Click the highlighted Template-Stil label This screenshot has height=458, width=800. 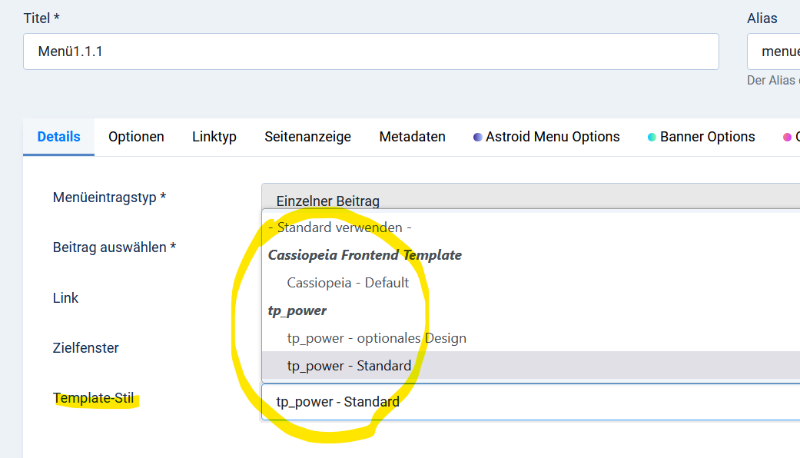93,398
